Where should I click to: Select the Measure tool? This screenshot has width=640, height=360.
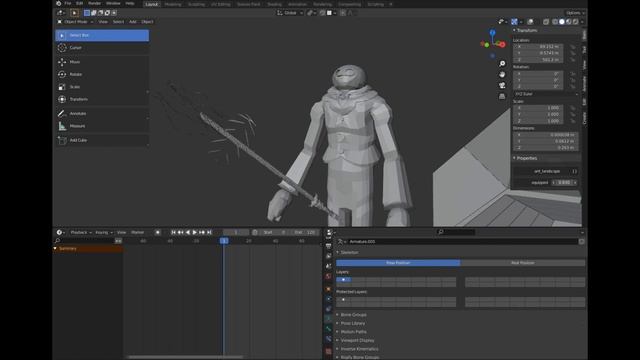pyautogui.click(x=102, y=126)
